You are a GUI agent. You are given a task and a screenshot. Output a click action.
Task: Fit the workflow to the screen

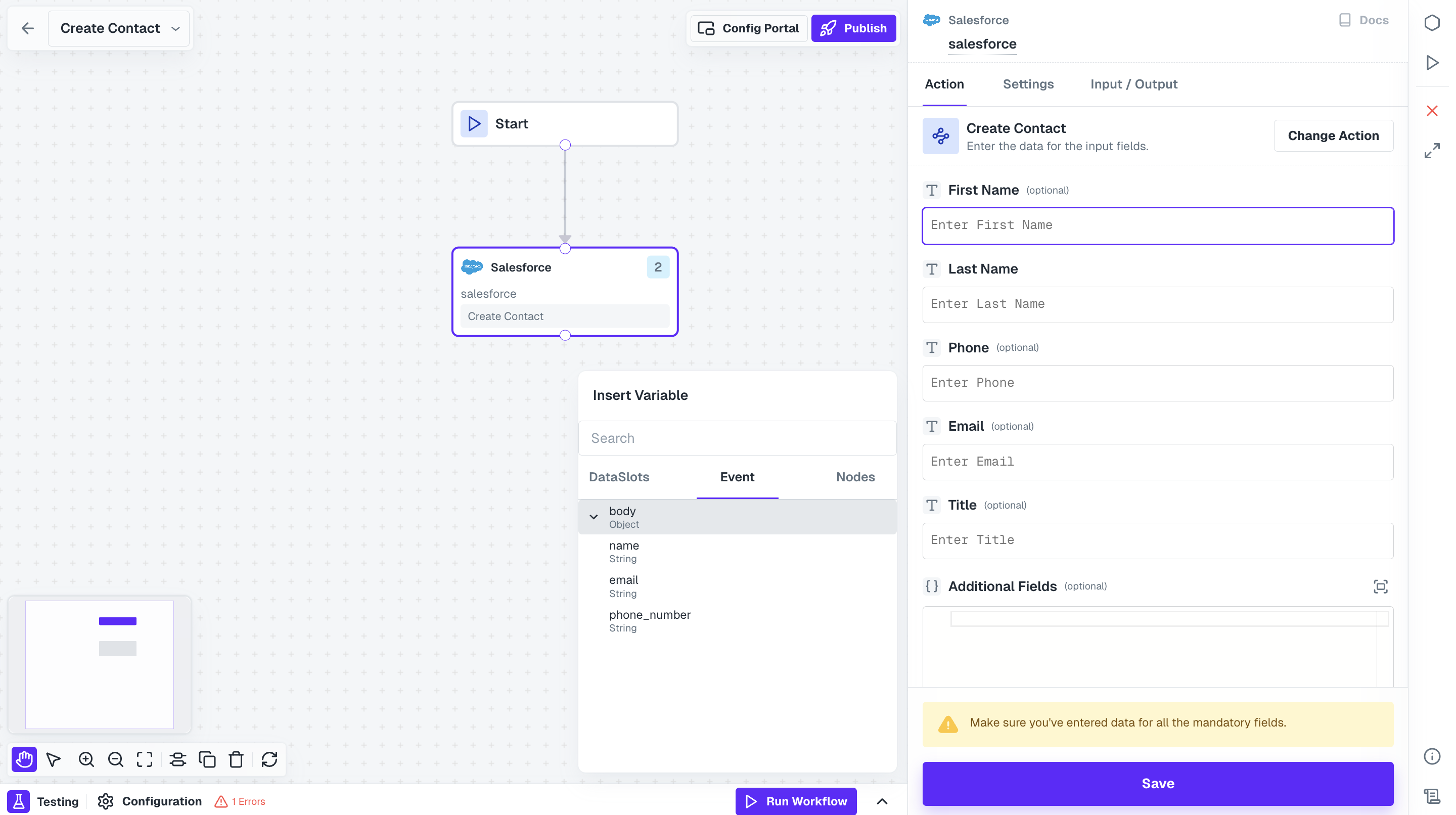(x=145, y=759)
